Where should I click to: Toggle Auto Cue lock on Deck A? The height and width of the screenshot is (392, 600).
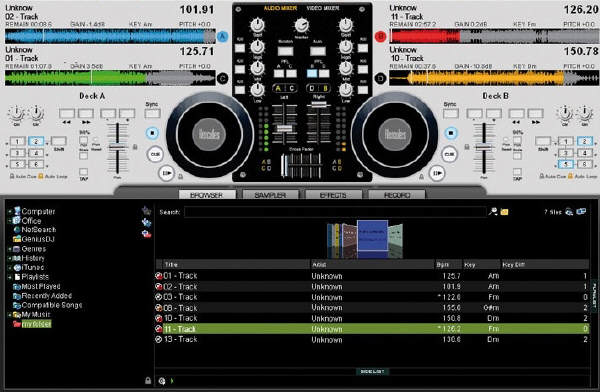pyautogui.click(x=12, y=176)
